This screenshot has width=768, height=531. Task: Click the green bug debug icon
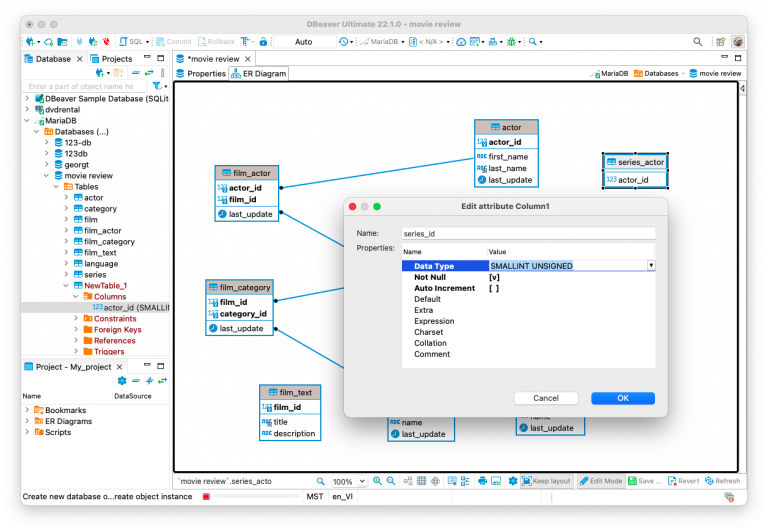(511, 42)
